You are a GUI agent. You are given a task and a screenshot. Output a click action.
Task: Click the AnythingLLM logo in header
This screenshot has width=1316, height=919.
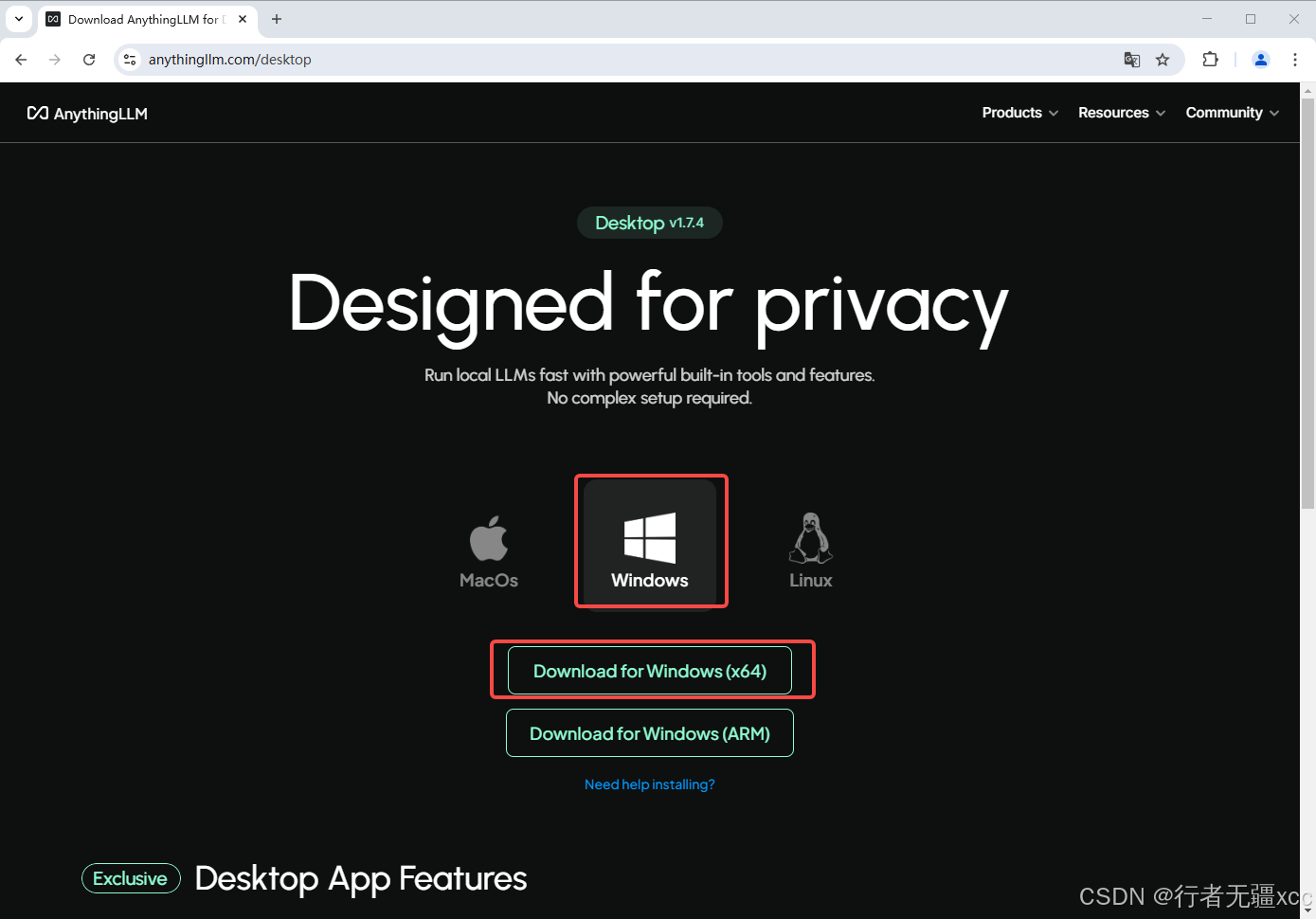[x=87, y=114]
